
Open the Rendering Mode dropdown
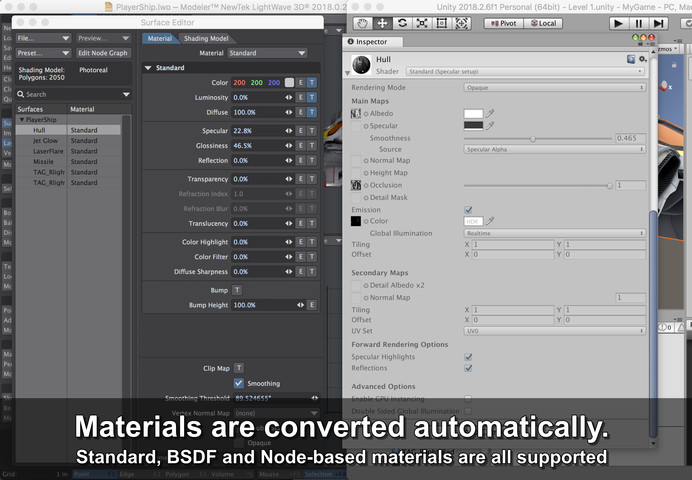[554, 87]
